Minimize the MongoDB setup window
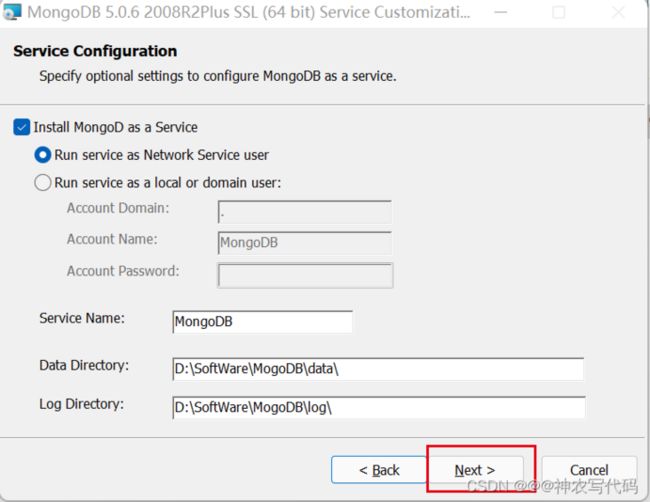The image size is (650, 502). point(501,12)
